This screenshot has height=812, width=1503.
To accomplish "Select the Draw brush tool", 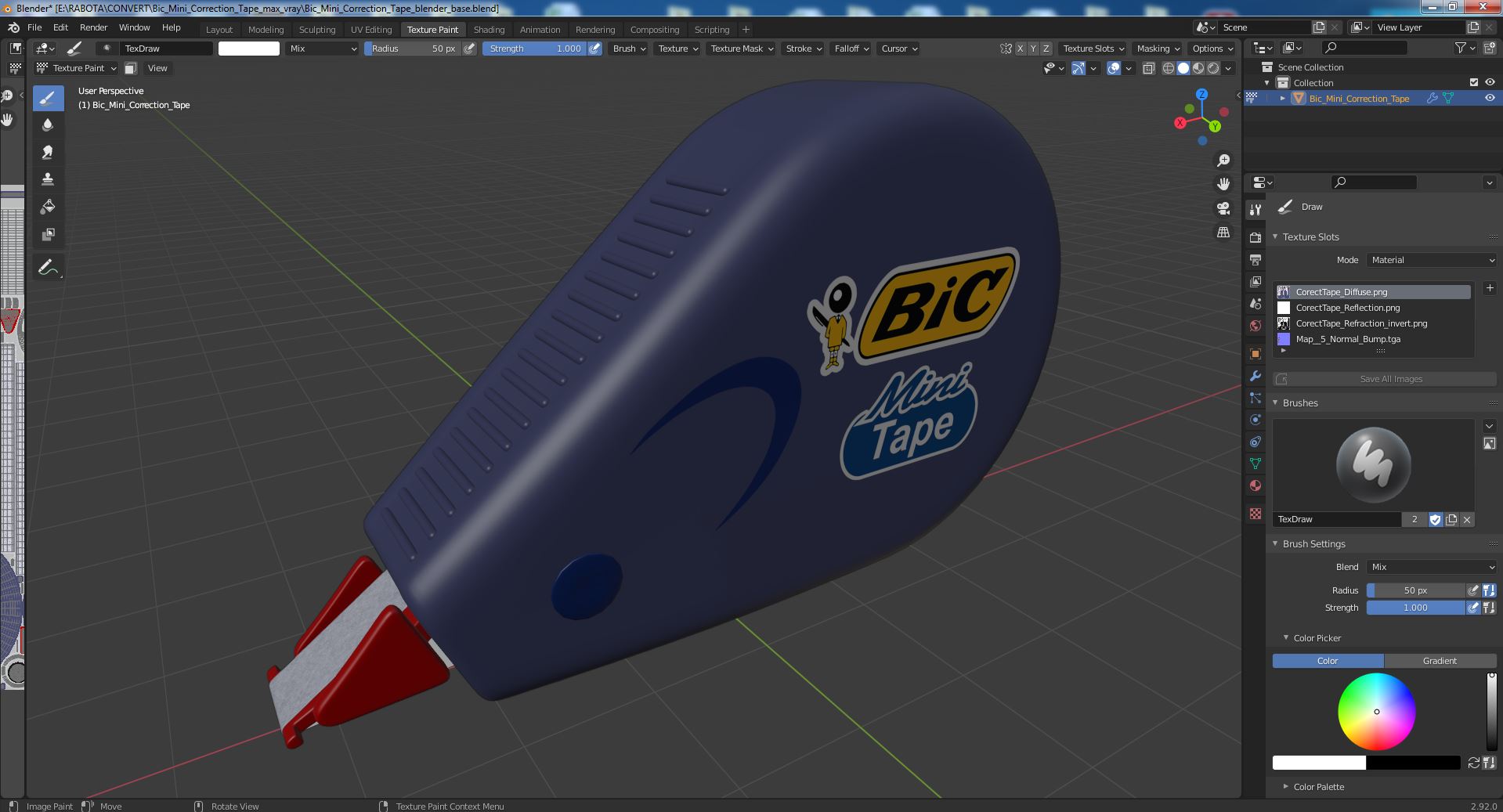I will pos(48,98).
